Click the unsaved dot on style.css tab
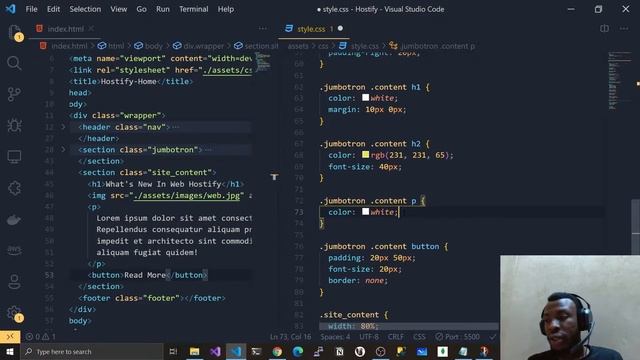This screenshot has width=640, height=360. click(340, 29)
